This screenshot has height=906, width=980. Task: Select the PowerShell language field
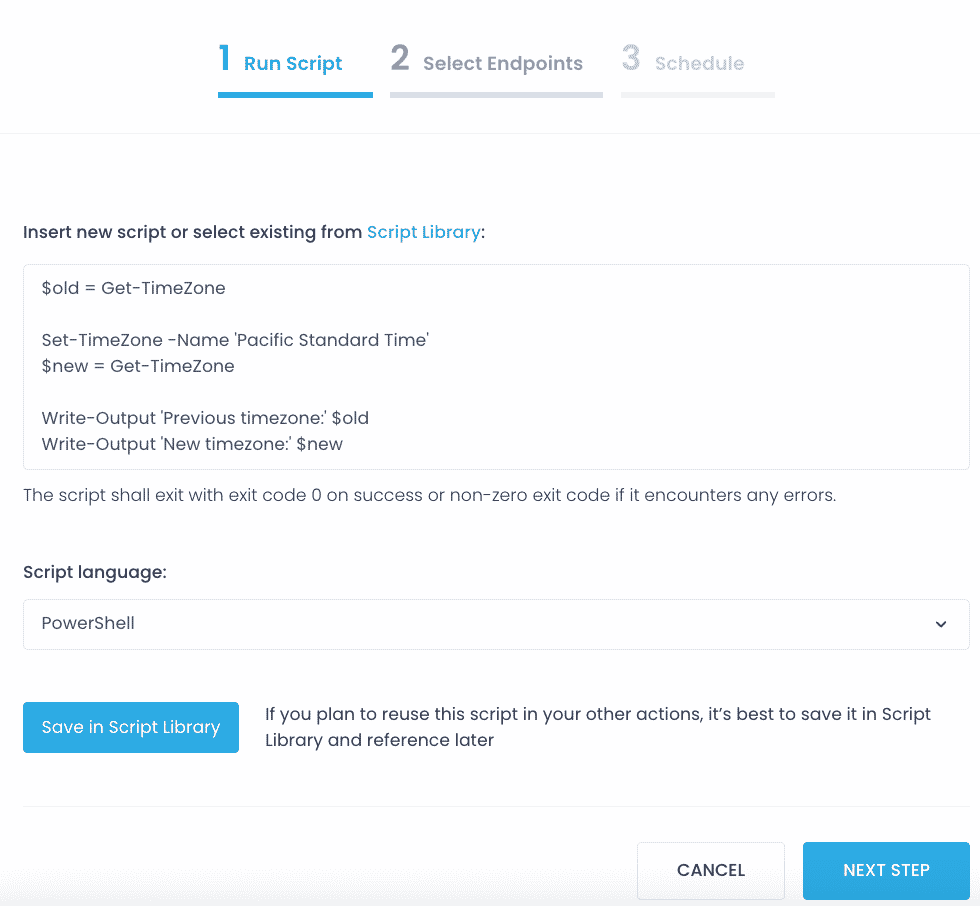[480, 624]
